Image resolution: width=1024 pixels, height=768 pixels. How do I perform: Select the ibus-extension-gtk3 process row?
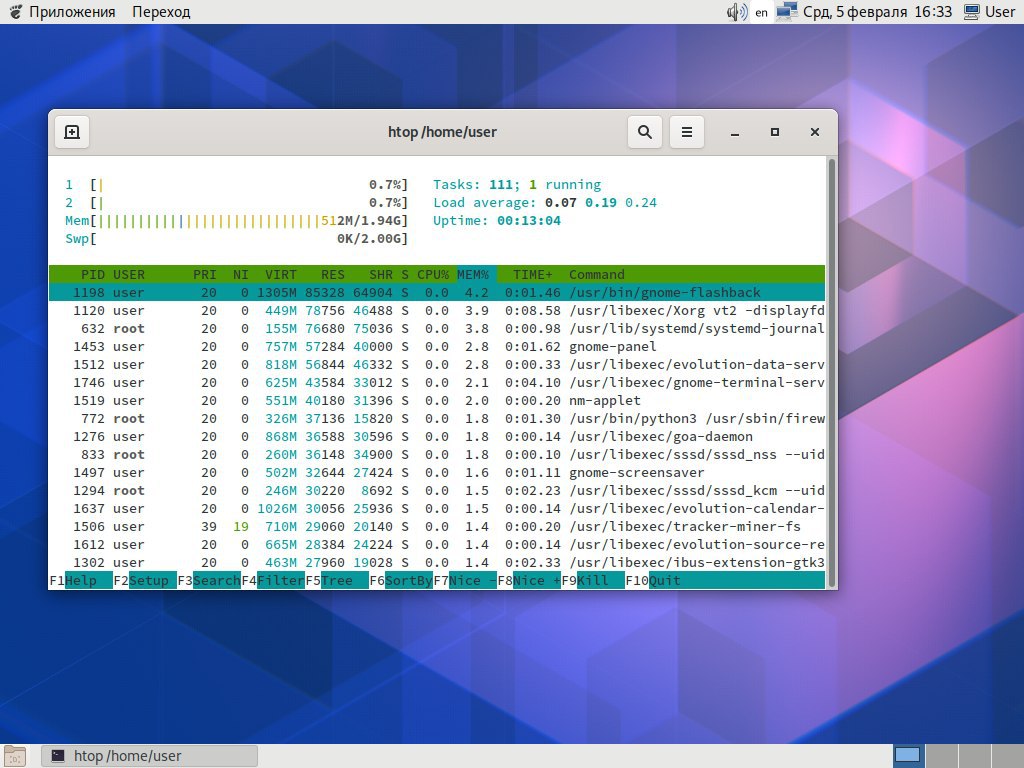point(437,562)
